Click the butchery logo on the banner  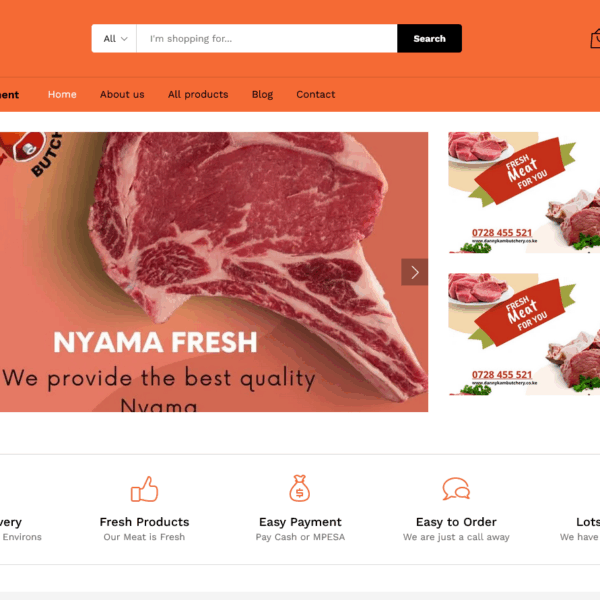pyautogui.click(x=31, y=153)
